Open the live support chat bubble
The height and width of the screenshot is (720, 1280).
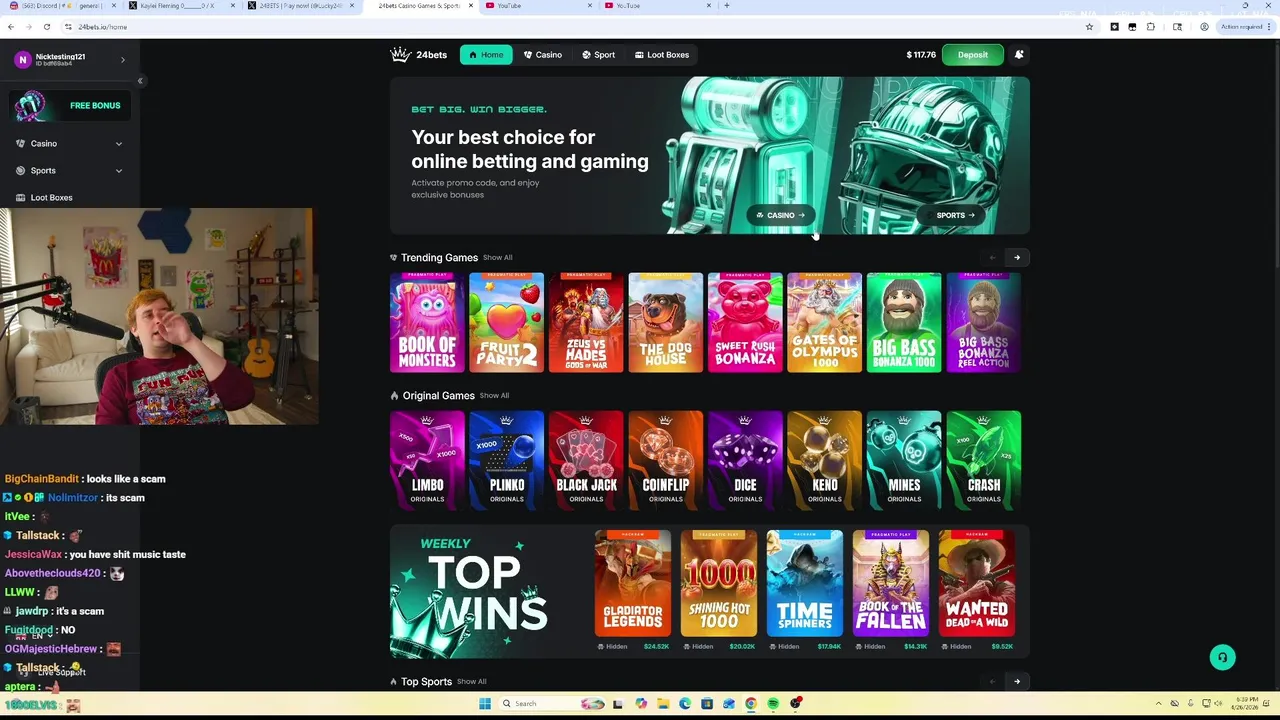1222,657
